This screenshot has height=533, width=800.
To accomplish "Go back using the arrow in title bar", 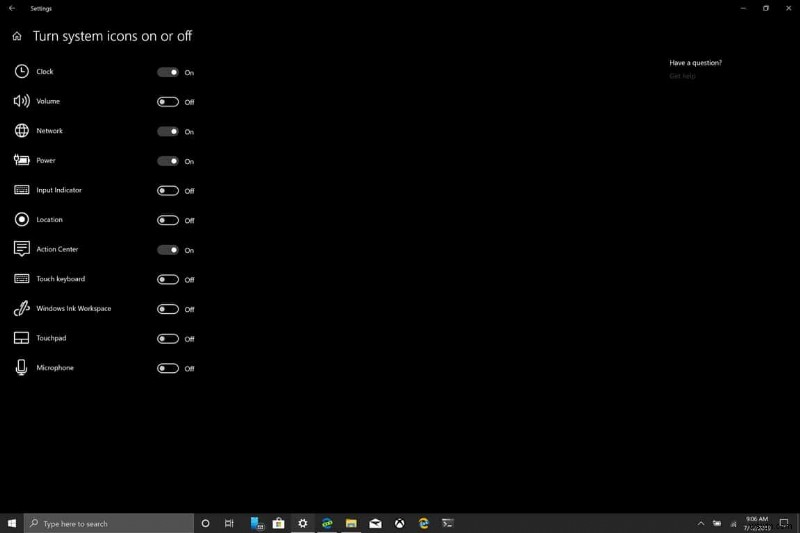I will coord(12,8).
